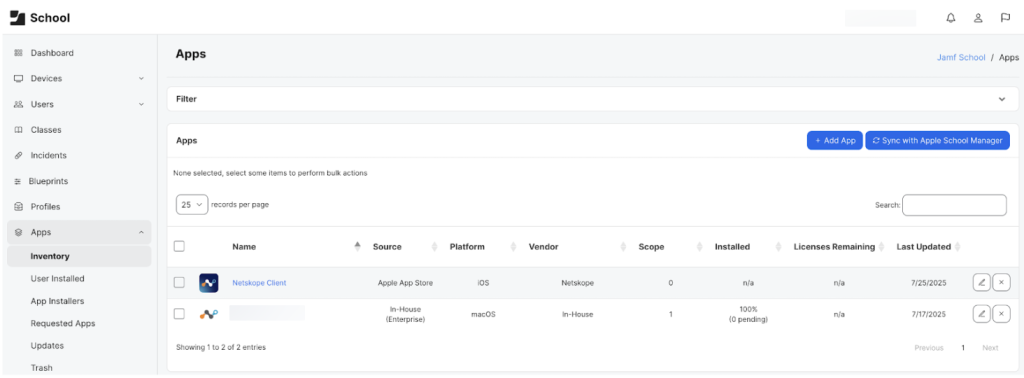Sort by Installed column arrows
The width and height of the screenshot is (1024, 378).
click(x=778, y=247)
